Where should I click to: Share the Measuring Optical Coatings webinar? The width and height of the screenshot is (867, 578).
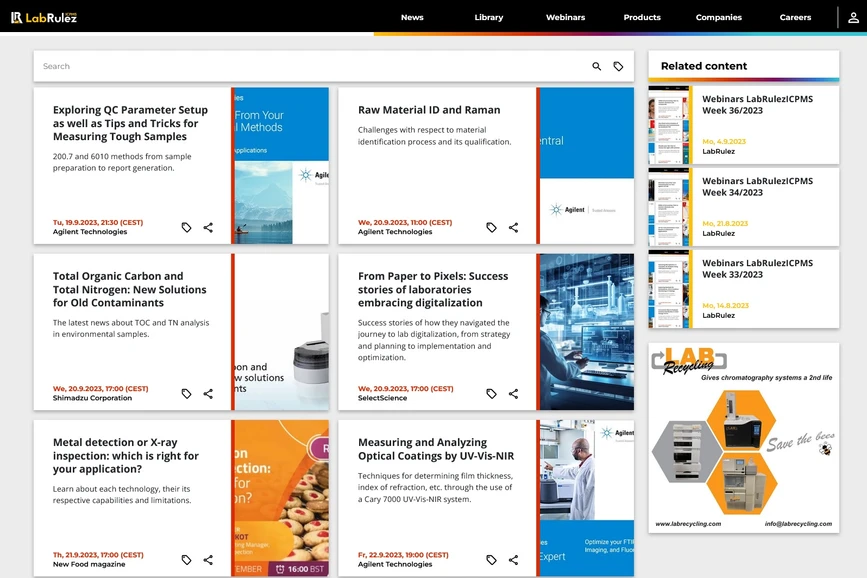tap(513, 560)
